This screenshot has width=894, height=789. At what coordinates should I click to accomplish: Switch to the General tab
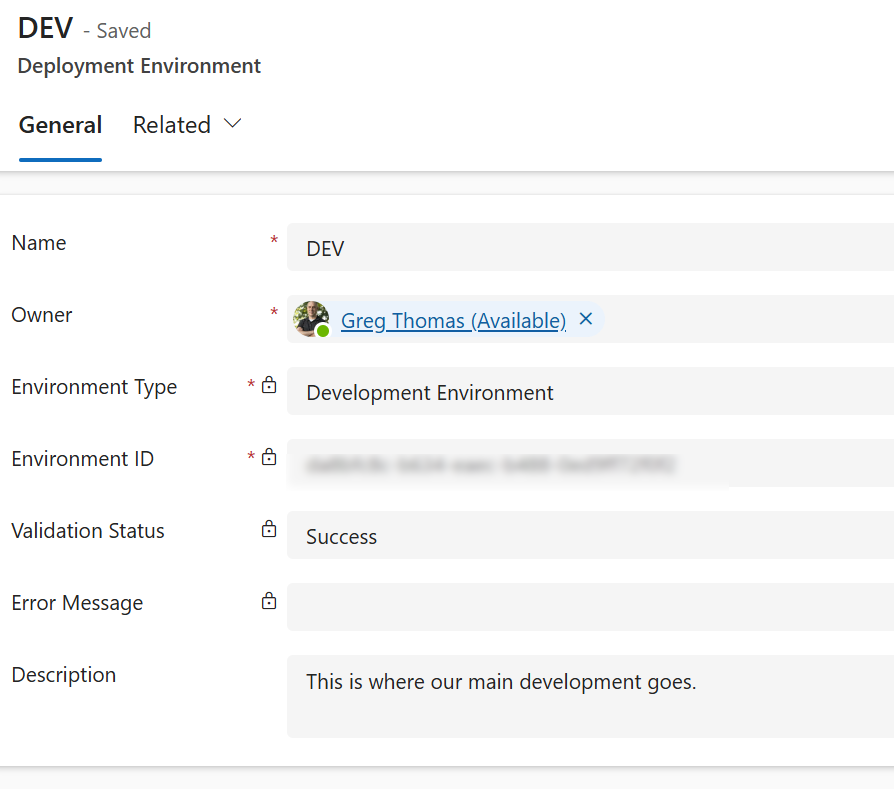[x=60, y=126]
